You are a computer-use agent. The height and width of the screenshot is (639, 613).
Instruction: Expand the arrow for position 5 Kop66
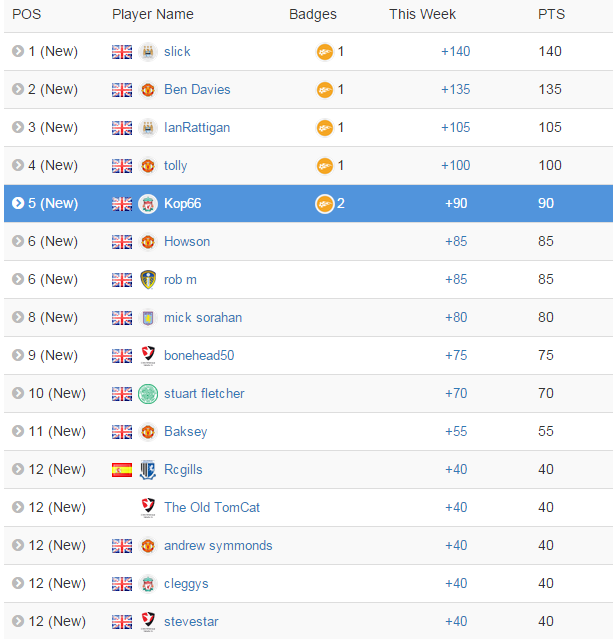(x=18, y=204)
